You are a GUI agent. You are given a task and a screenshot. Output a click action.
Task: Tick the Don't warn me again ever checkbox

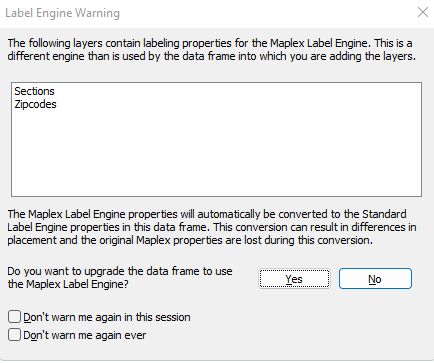(14, 335)
